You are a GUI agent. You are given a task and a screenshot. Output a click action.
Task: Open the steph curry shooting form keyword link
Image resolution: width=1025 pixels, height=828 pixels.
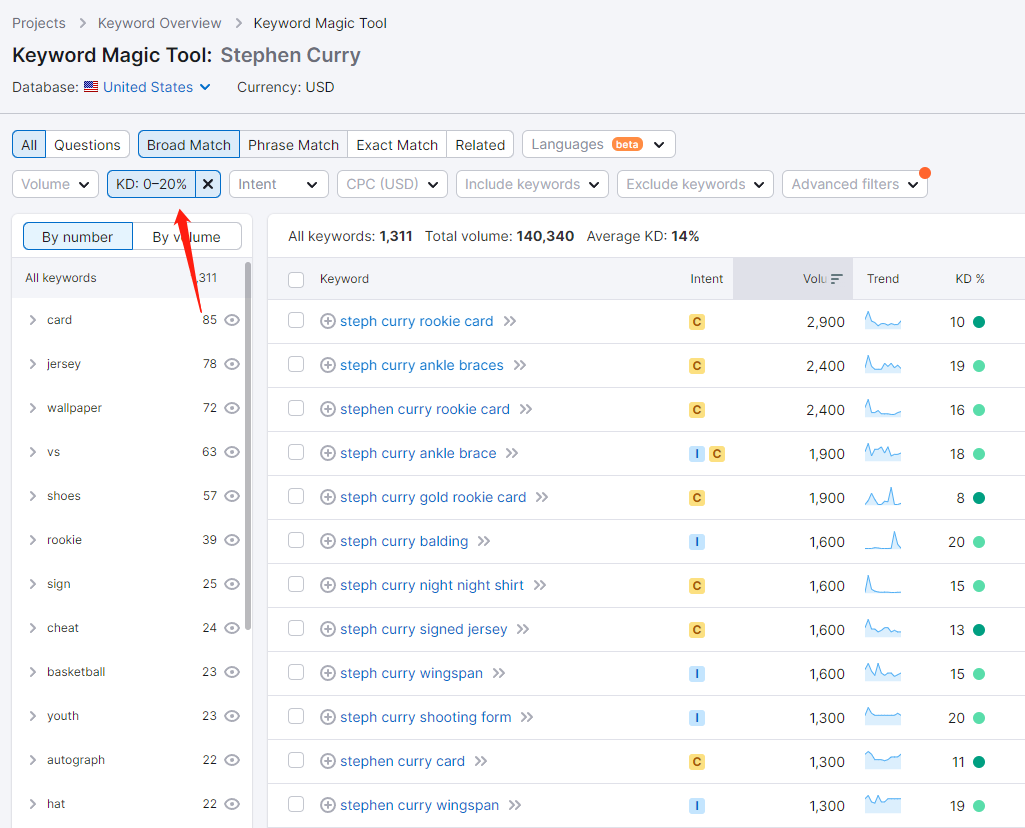point(425,717)
